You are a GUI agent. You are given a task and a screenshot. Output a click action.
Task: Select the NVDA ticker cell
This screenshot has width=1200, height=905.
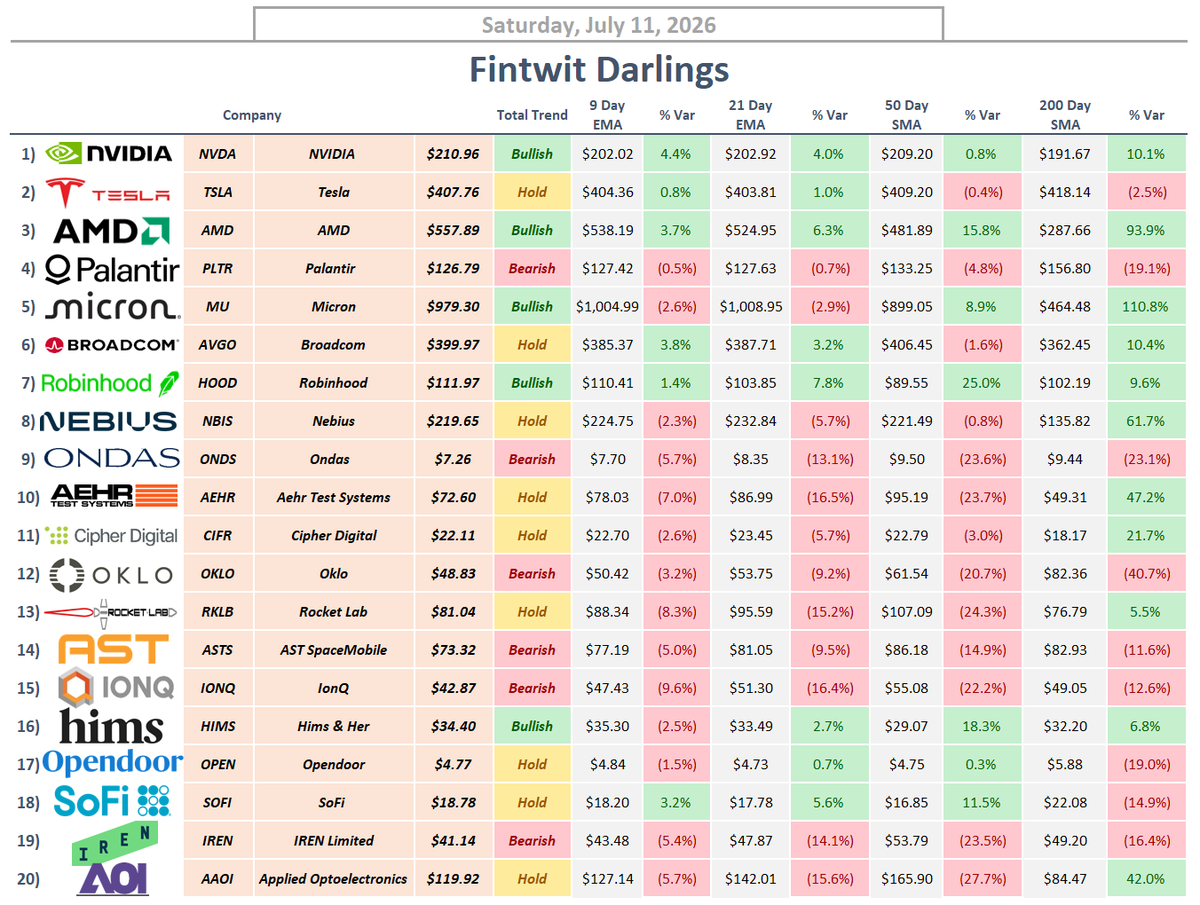point(217,154)
